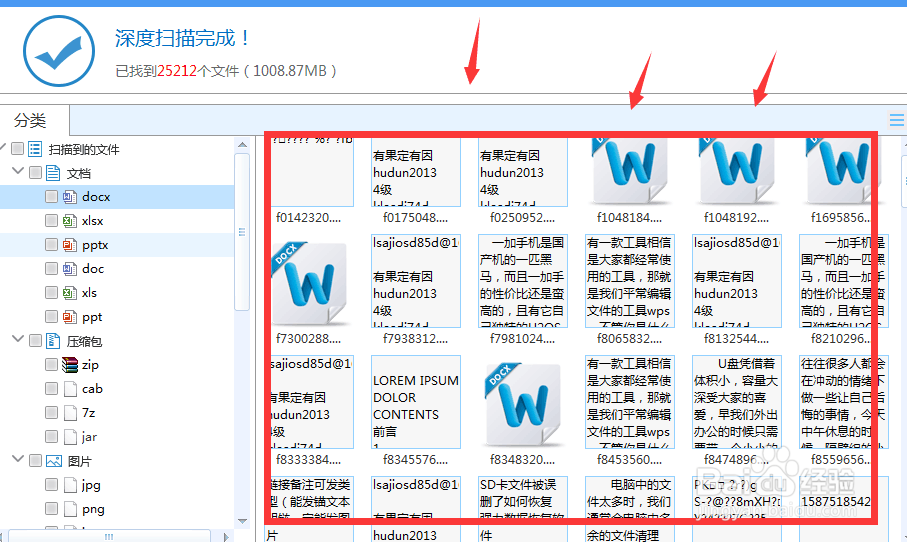This screenshot has height=542, width=907.
Task: Select the Word file icon f1048192
Action: click(736, 172)
